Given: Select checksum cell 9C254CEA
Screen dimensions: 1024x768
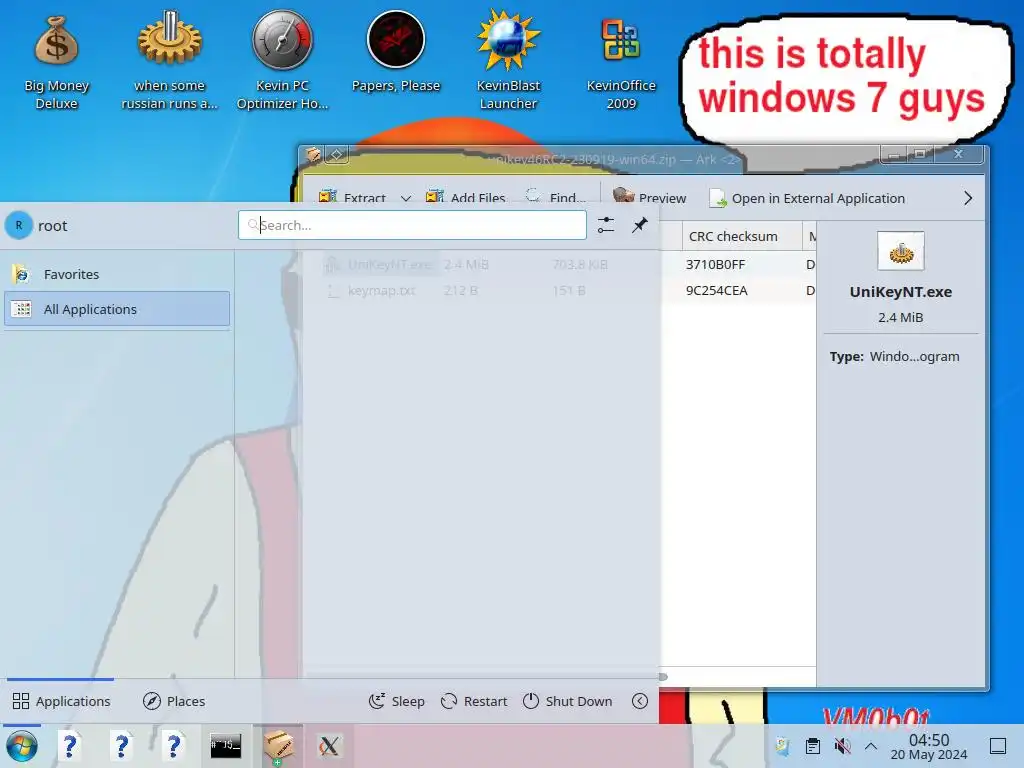Looking at the screenshot, I should (x=716, y=291).
